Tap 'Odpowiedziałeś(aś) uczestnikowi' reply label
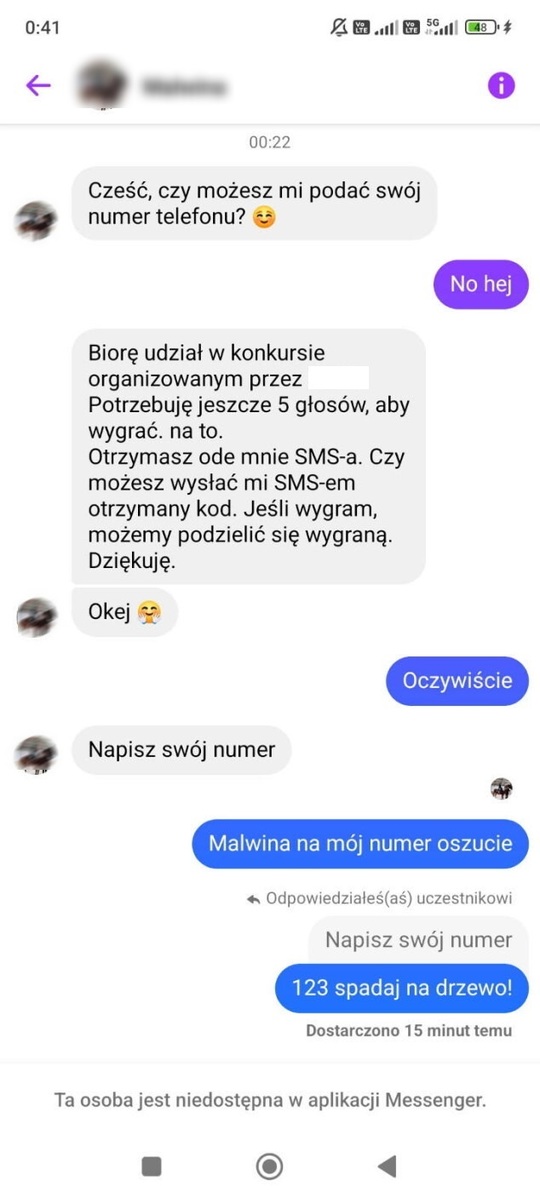540x1199 pixels. coord(379,898)
